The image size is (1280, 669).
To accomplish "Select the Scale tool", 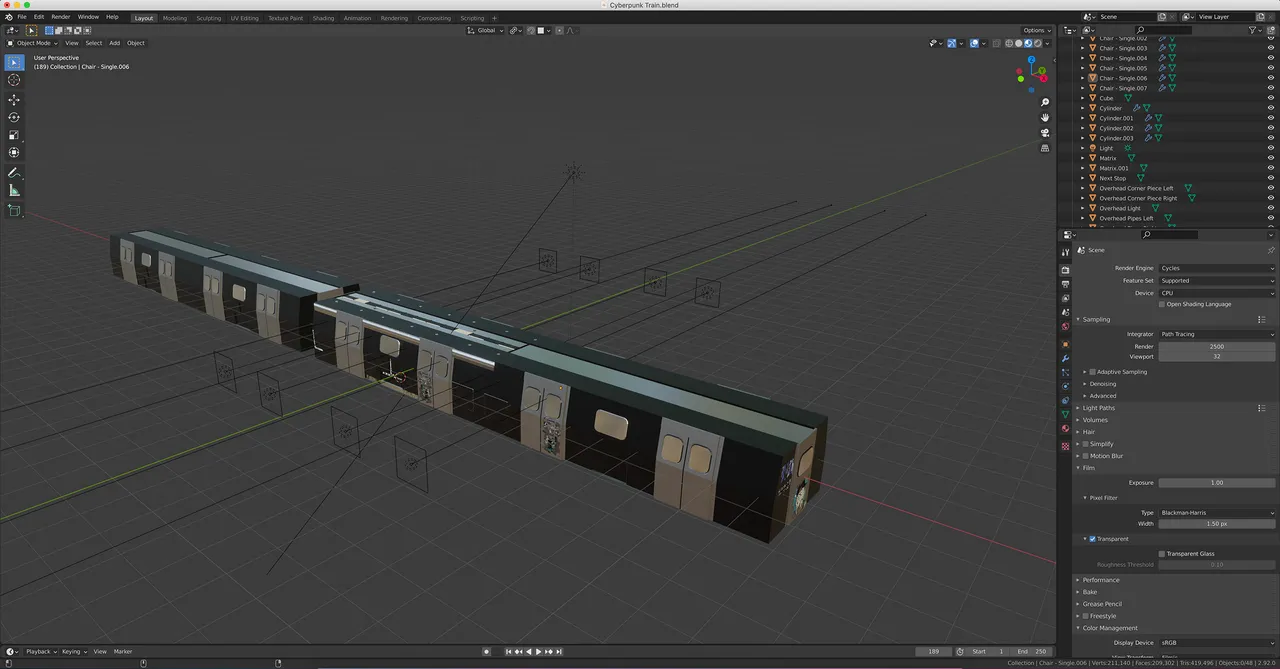I will 14,135.
